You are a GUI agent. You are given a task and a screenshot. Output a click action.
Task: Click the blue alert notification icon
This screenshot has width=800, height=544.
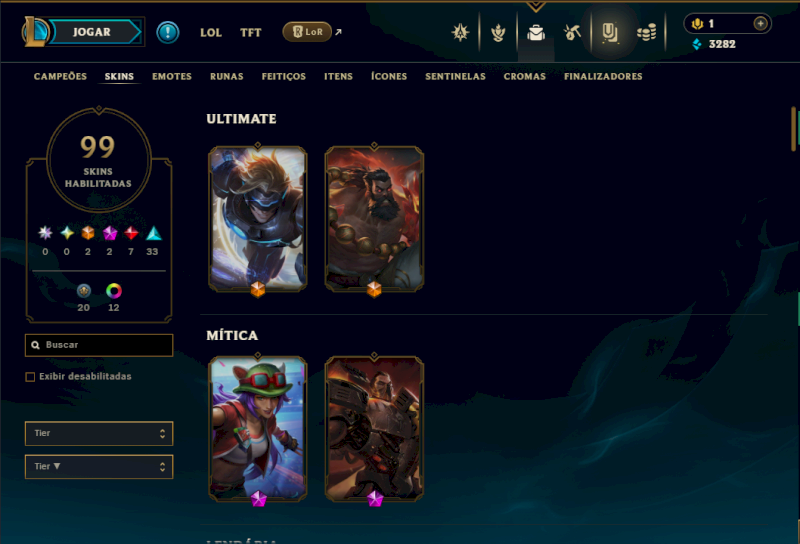coord(167,32)
